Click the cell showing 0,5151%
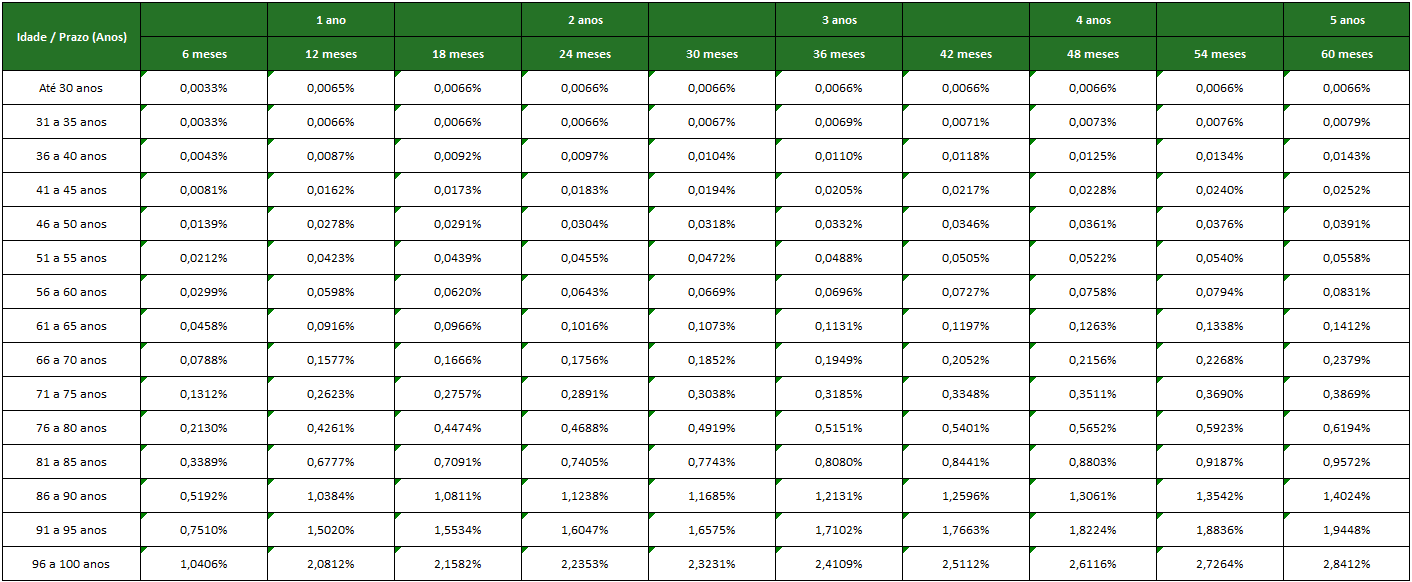The height and width of the screenshot is (582, 1412). 839,428
